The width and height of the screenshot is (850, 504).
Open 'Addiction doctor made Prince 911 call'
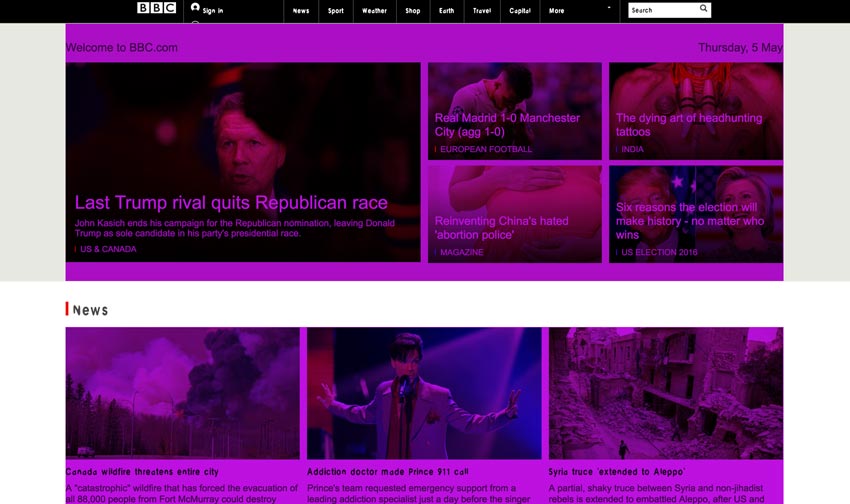388,472
